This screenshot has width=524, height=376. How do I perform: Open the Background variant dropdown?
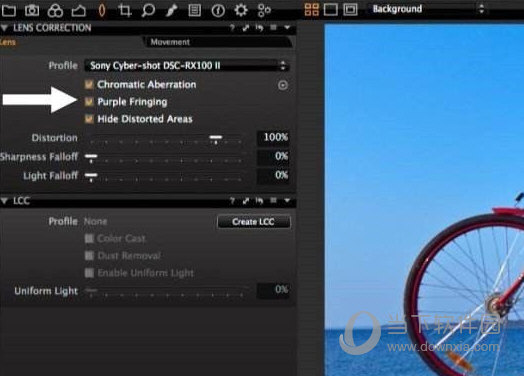pyautogui.click(x=427, y=9)
